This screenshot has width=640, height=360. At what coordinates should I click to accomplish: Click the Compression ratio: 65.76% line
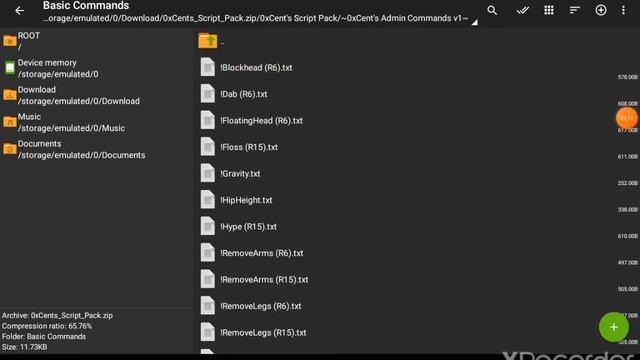pos(47,326)
